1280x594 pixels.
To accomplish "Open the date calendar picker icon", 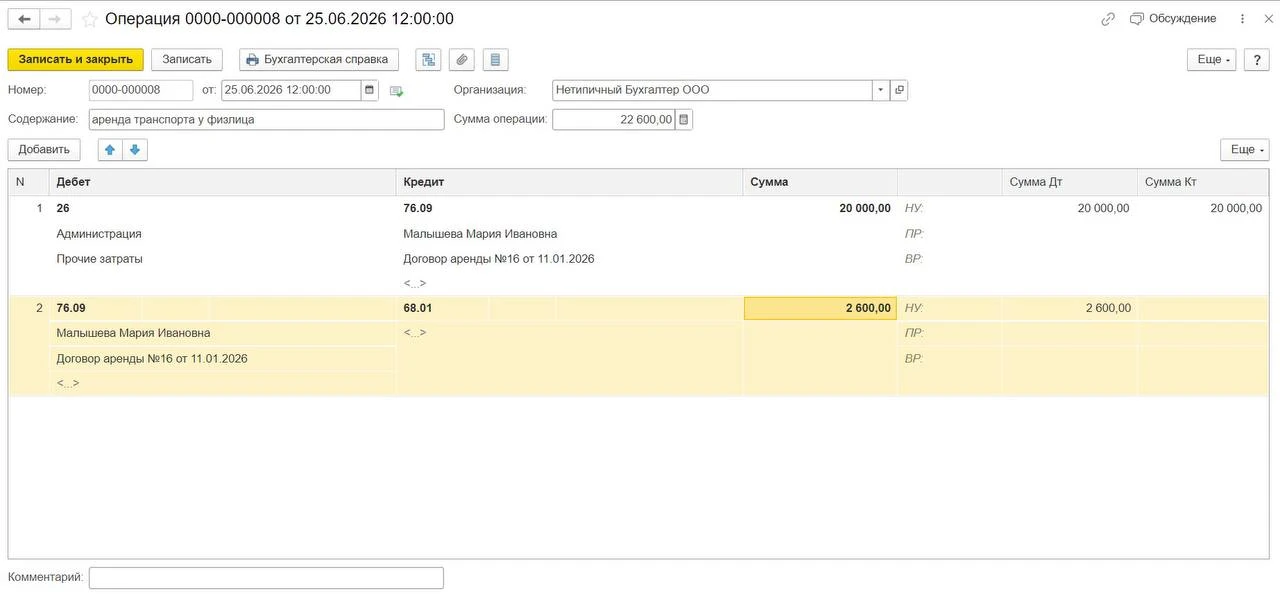I will point(370,90).
